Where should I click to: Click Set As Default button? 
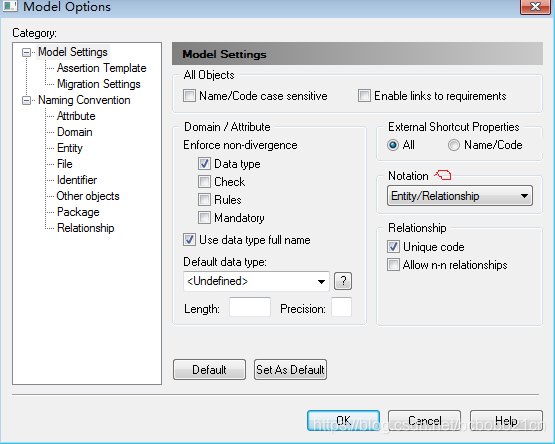pyautogui.click(x=290, y=370)
